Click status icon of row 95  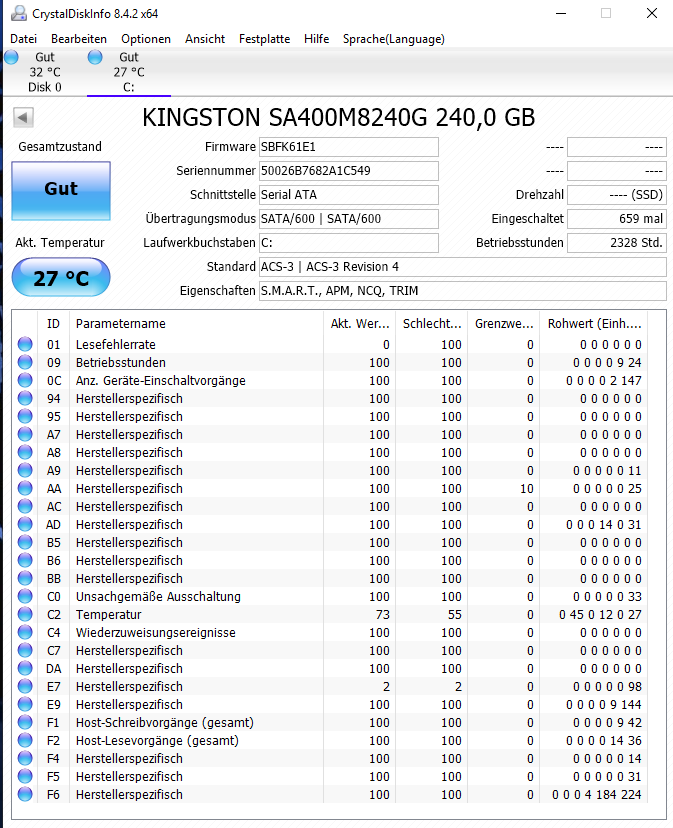point(25,416)
